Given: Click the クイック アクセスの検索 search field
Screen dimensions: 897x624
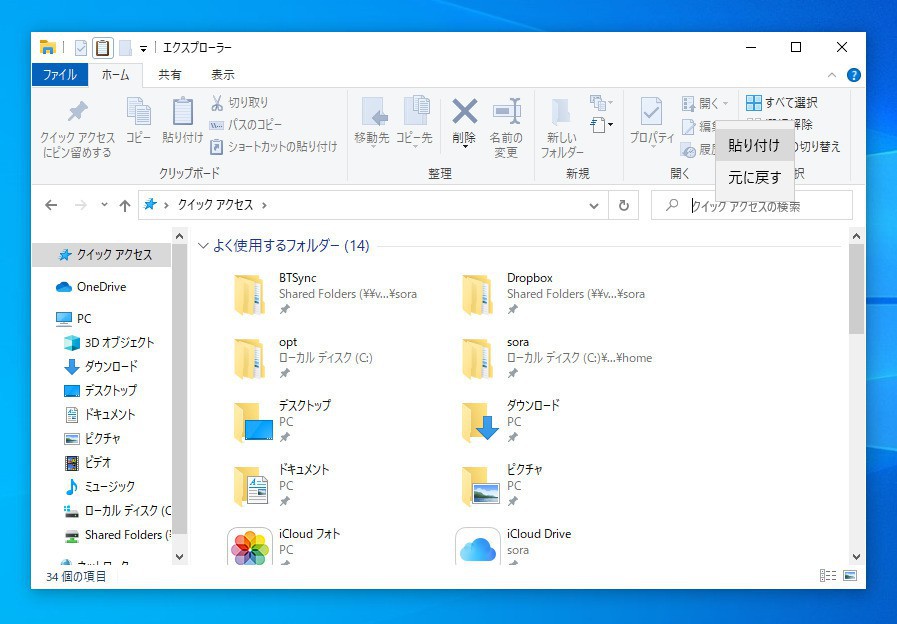Looking at the screenshot, I should pos(752,205).
